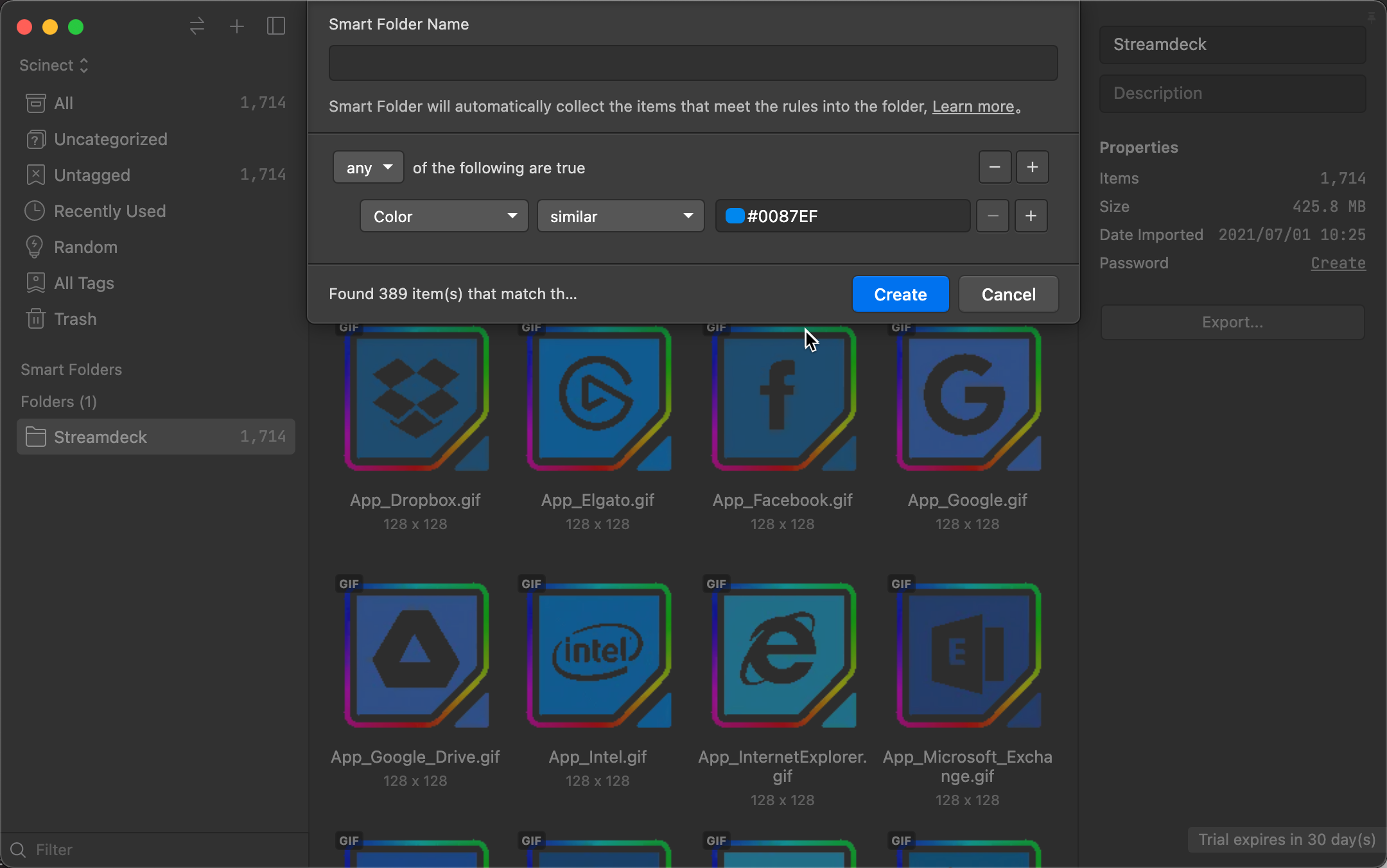The image size is (1387, 868).
Task: Click the Filter magnifier icon
Action: (19, 850)
